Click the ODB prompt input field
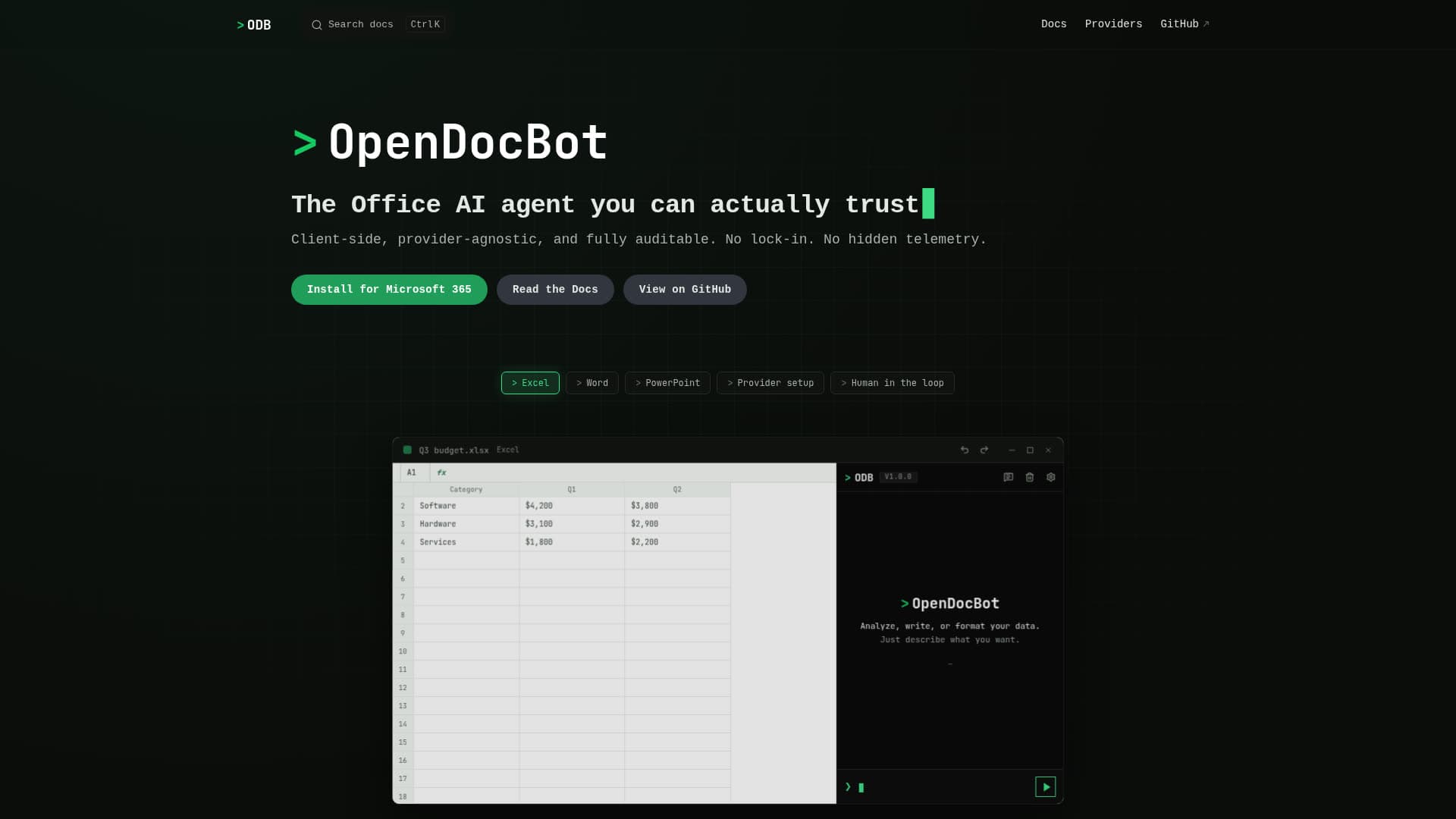1456x819 pixels. point(940,787)
